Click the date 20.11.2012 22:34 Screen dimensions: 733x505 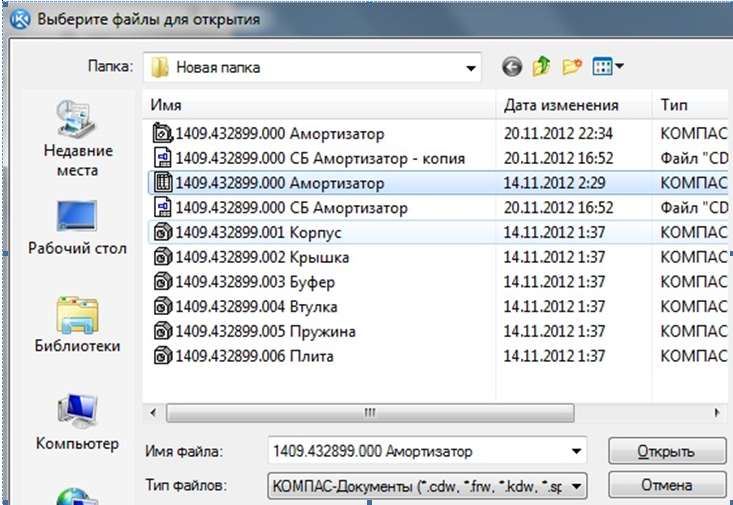point(558,134)
